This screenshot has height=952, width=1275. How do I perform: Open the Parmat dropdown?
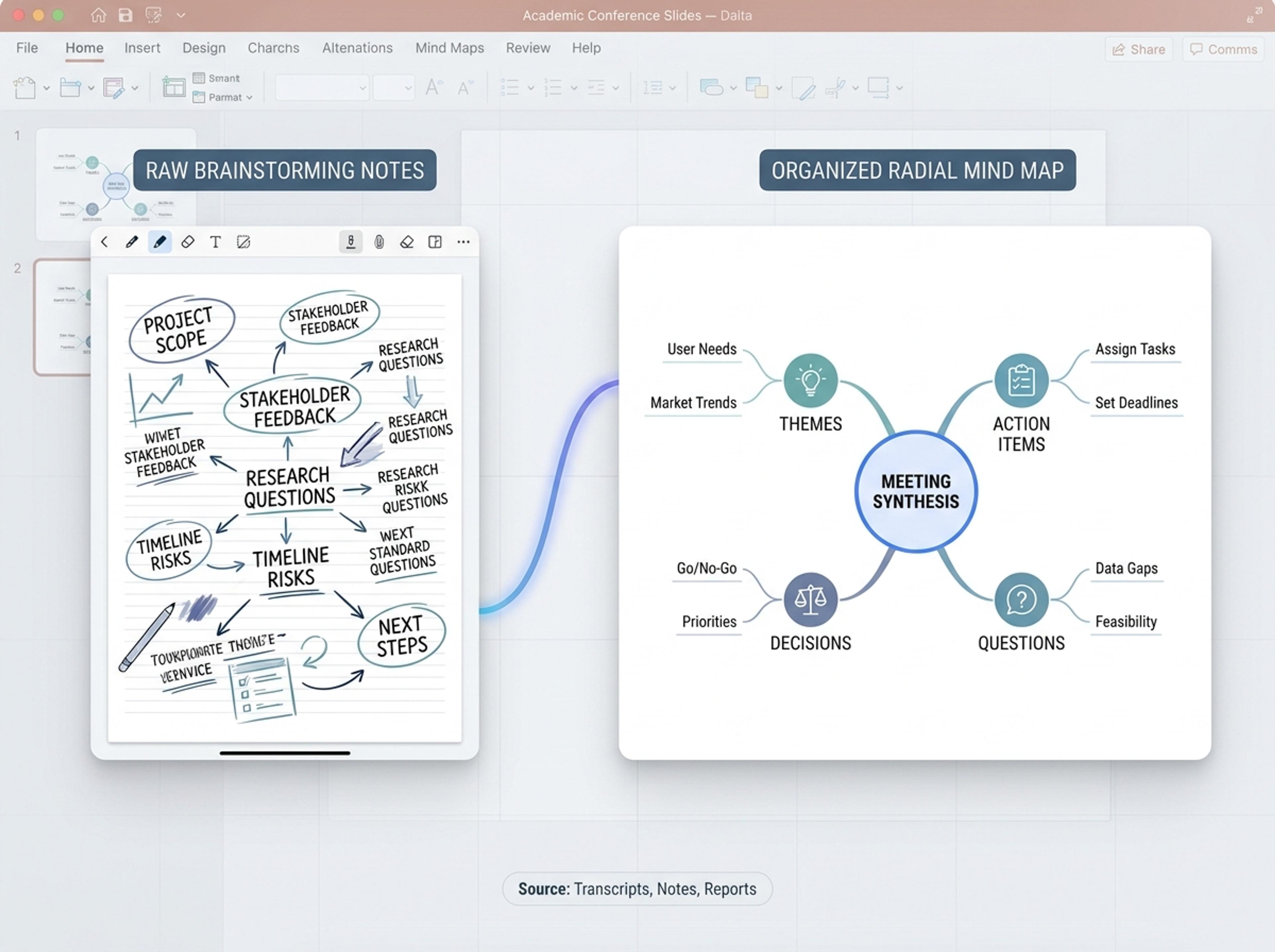(223, 97)
